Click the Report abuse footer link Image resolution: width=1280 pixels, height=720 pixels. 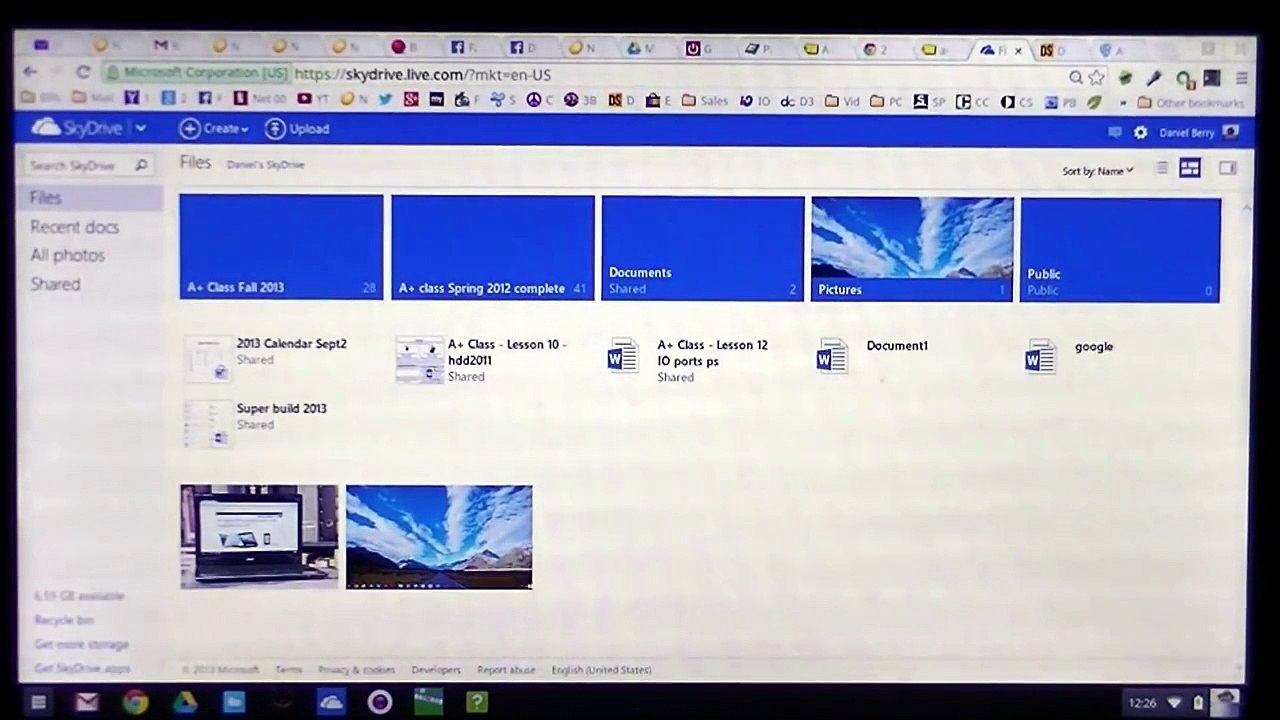point(506,670)
